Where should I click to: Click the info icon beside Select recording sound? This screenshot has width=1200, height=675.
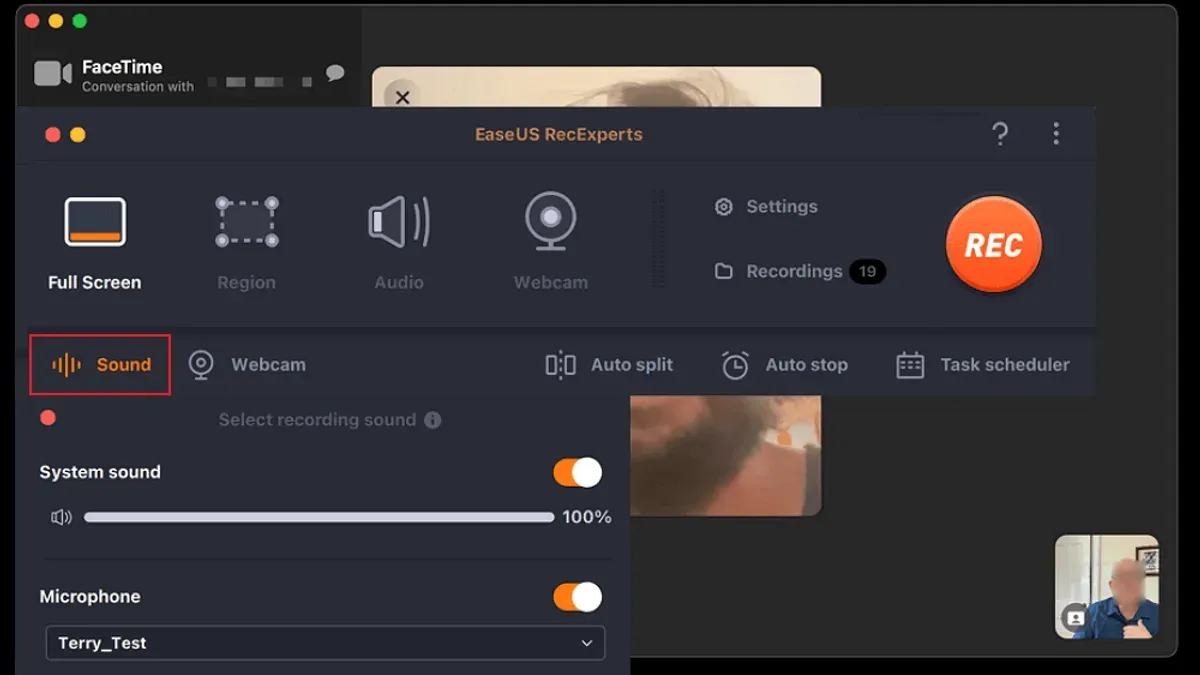433,420
